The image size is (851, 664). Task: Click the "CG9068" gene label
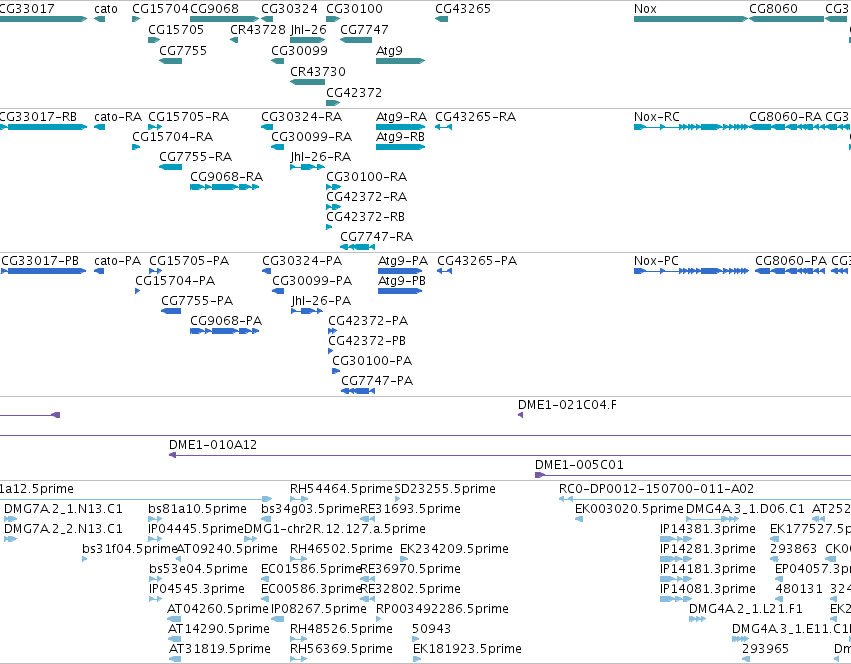point(214,9)
